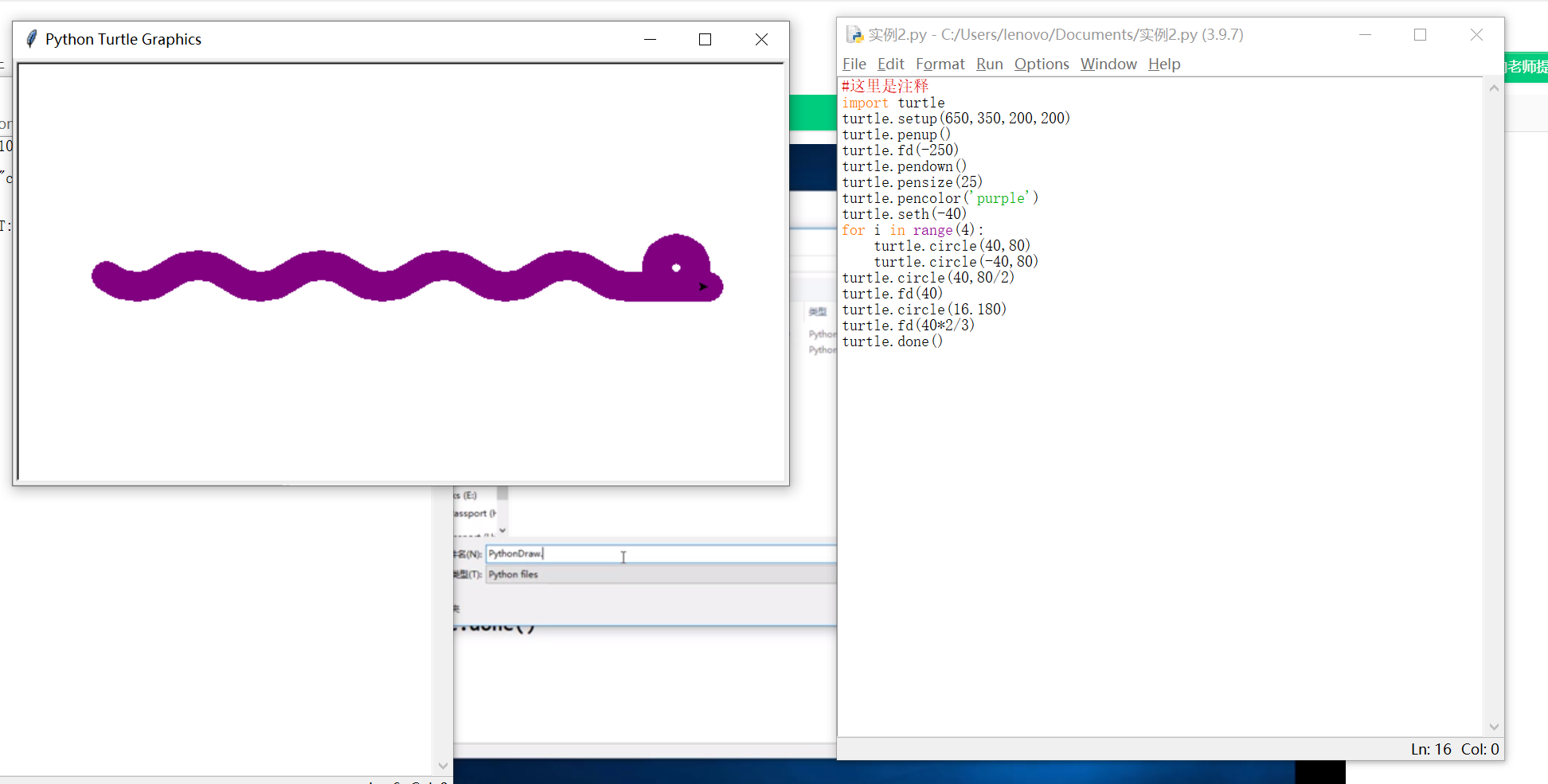
Task: Open the Window menu in IDLE
Action: pos(1108,64)
